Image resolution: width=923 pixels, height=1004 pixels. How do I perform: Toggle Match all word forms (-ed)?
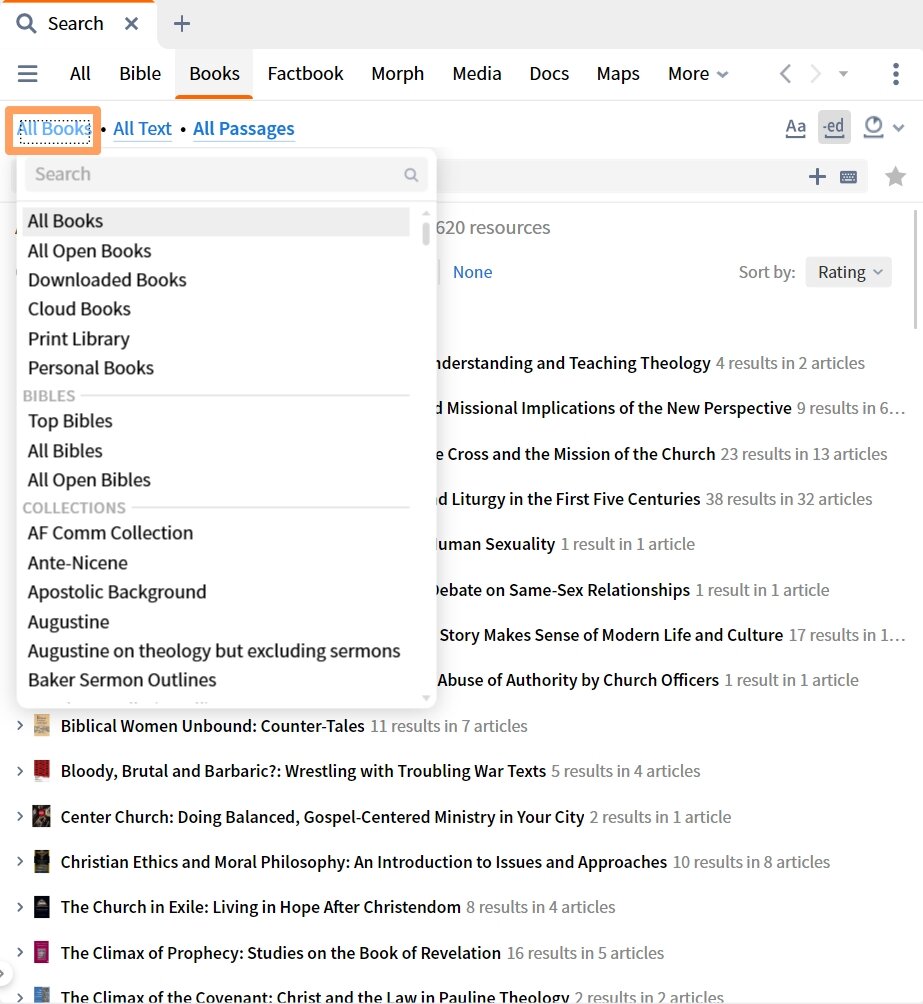(x=834, y=127)
